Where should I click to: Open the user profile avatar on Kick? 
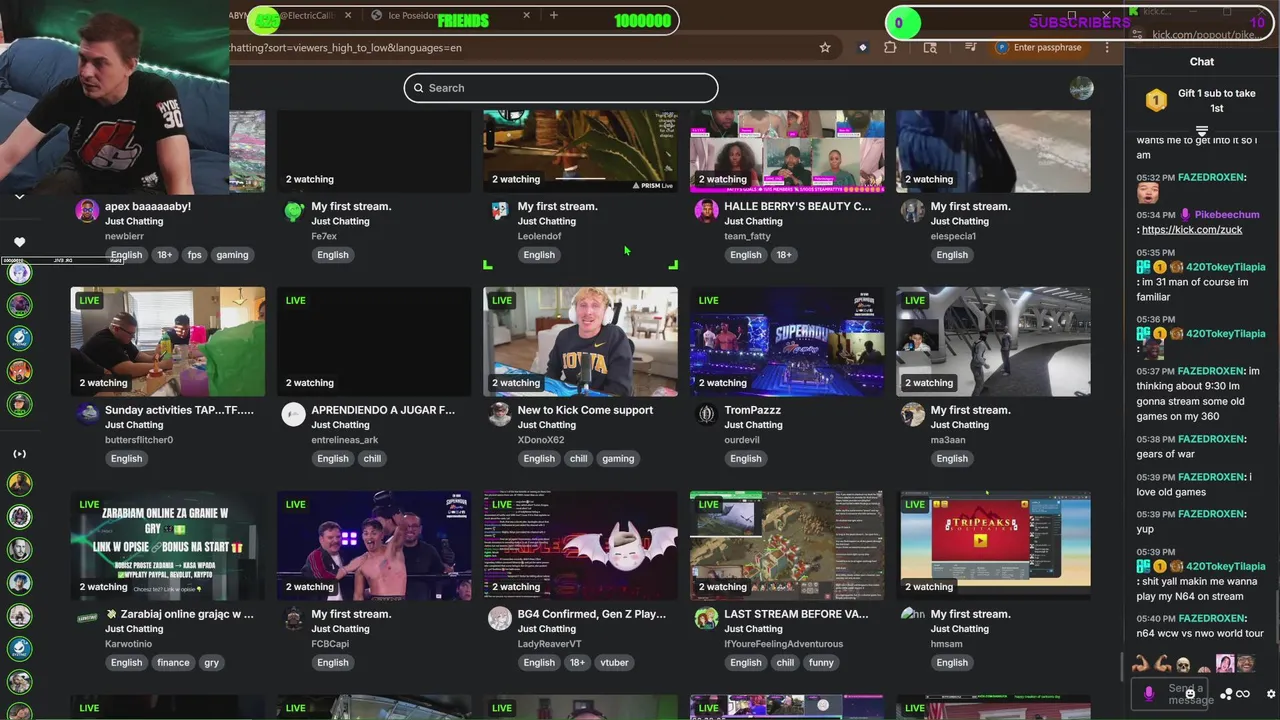1081,88
